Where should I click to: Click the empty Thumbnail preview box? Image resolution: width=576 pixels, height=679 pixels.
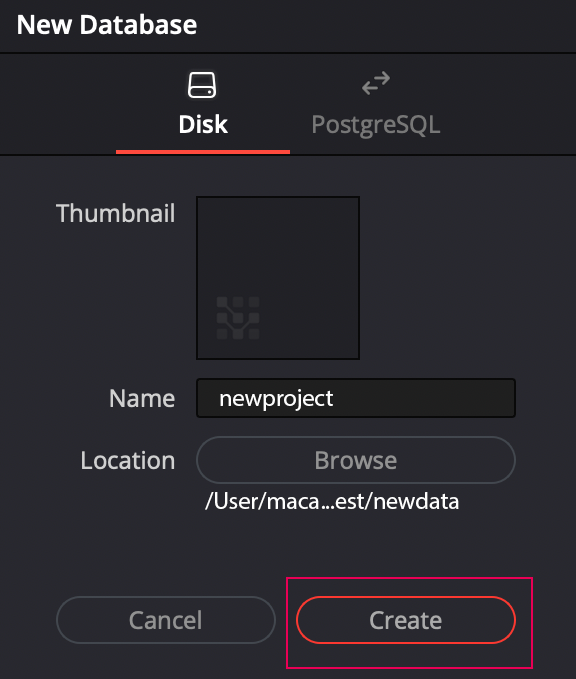(278, 278)
